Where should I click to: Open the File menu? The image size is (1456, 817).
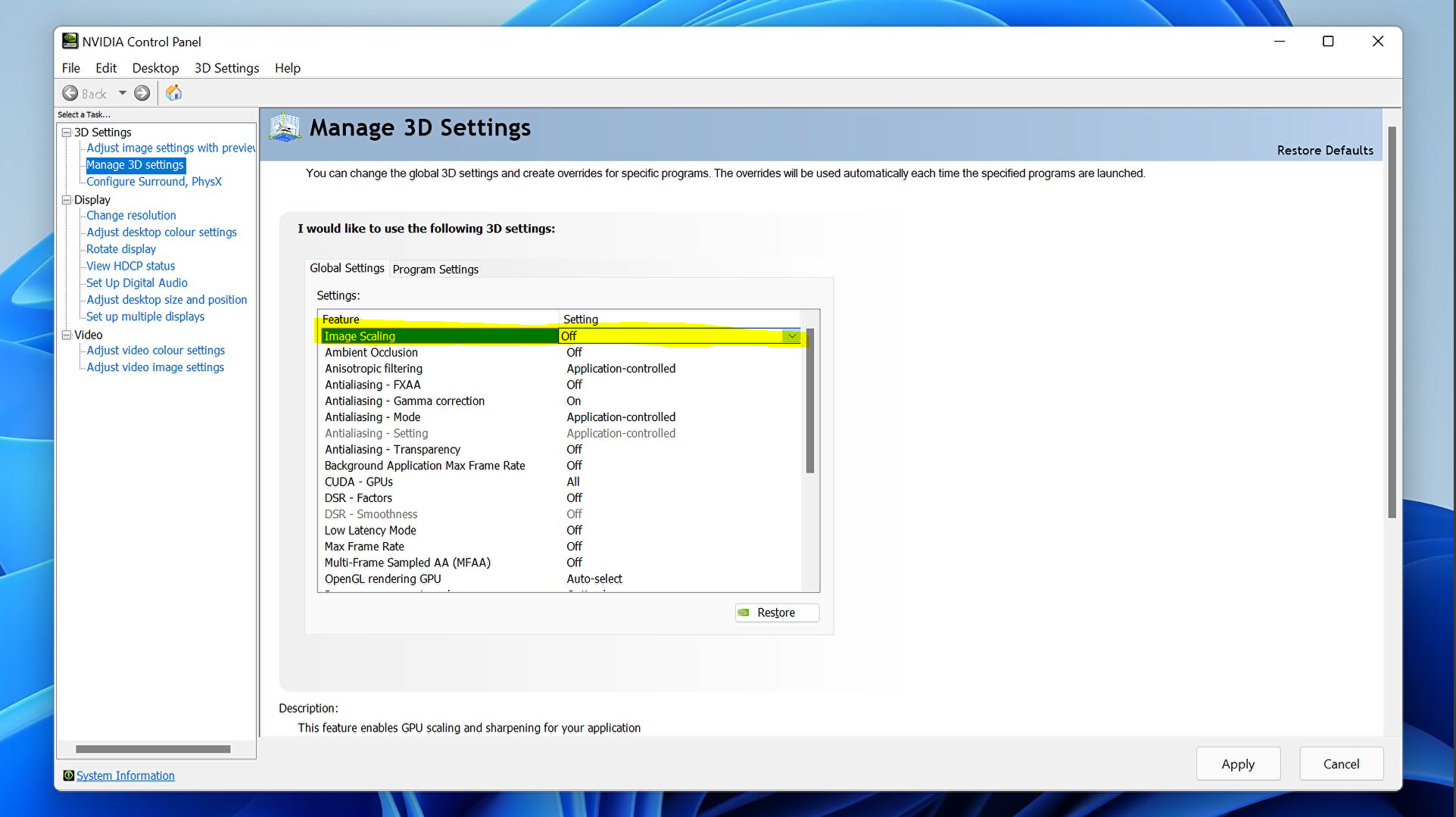click(71, 68)
